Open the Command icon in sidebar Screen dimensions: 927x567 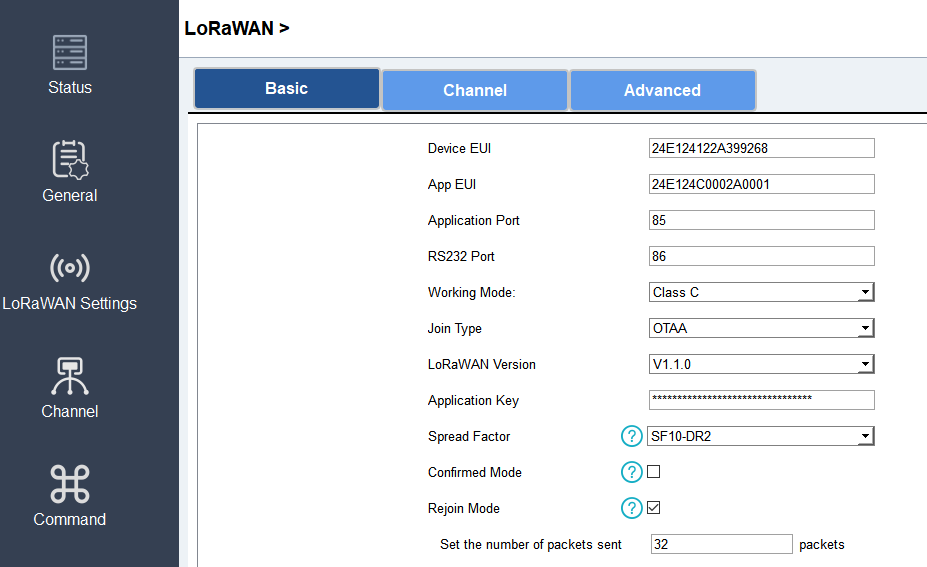point(70,484)
